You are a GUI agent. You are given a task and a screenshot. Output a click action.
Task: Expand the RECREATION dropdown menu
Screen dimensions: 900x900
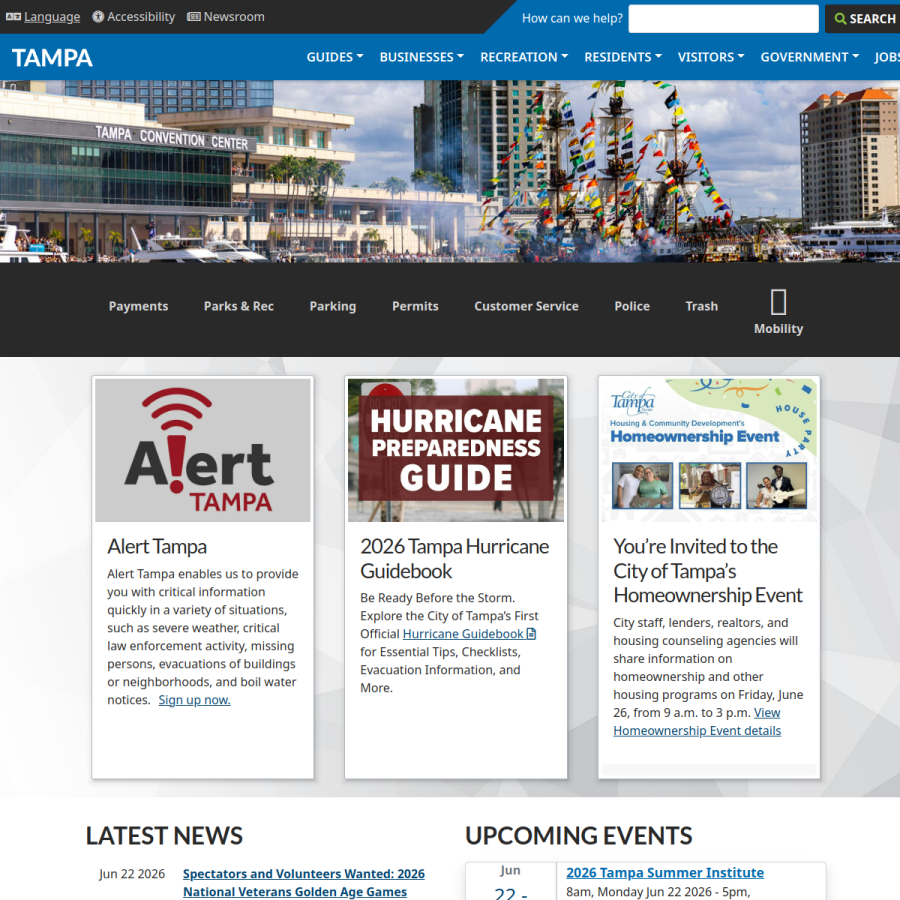[524, 57]
